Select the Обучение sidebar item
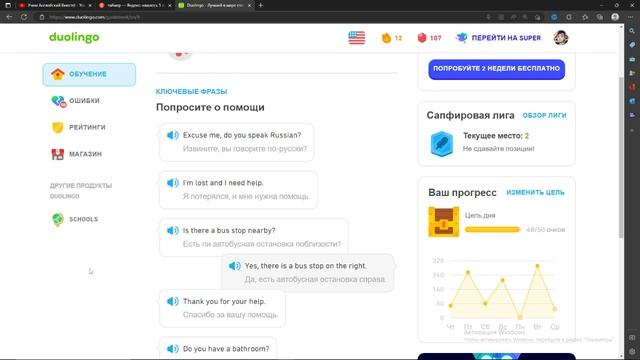640x360 pixels. point(89,74)
